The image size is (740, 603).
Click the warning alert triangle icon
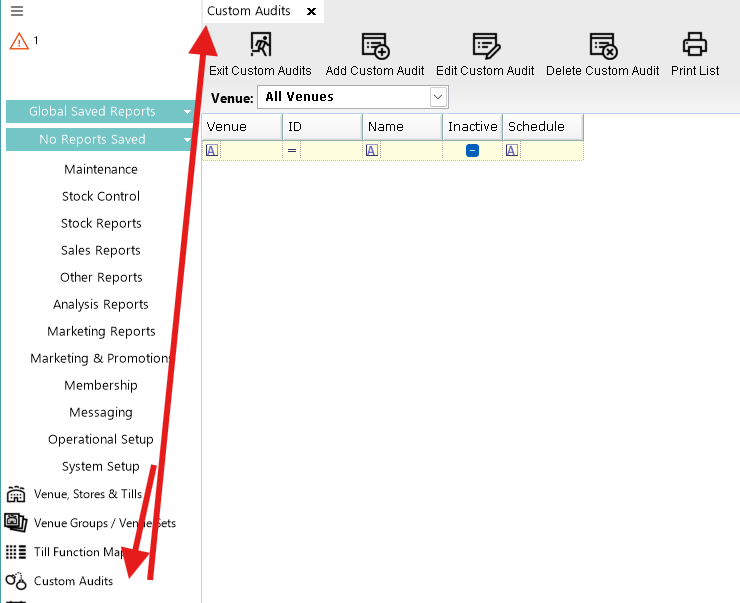[x=19, y=41]
